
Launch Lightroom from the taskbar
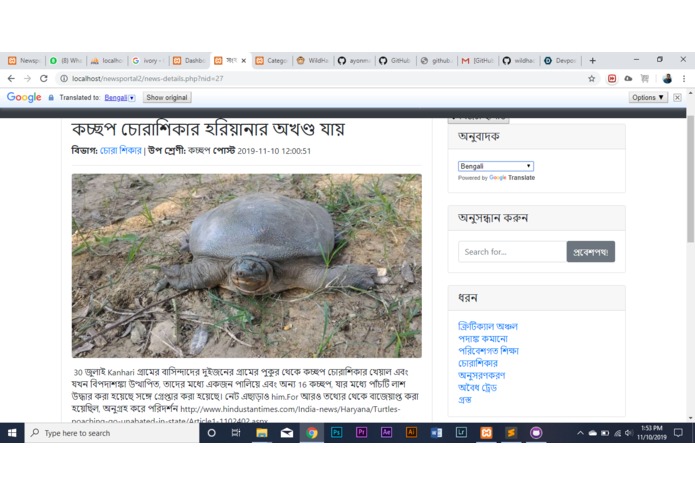(461, 432)
